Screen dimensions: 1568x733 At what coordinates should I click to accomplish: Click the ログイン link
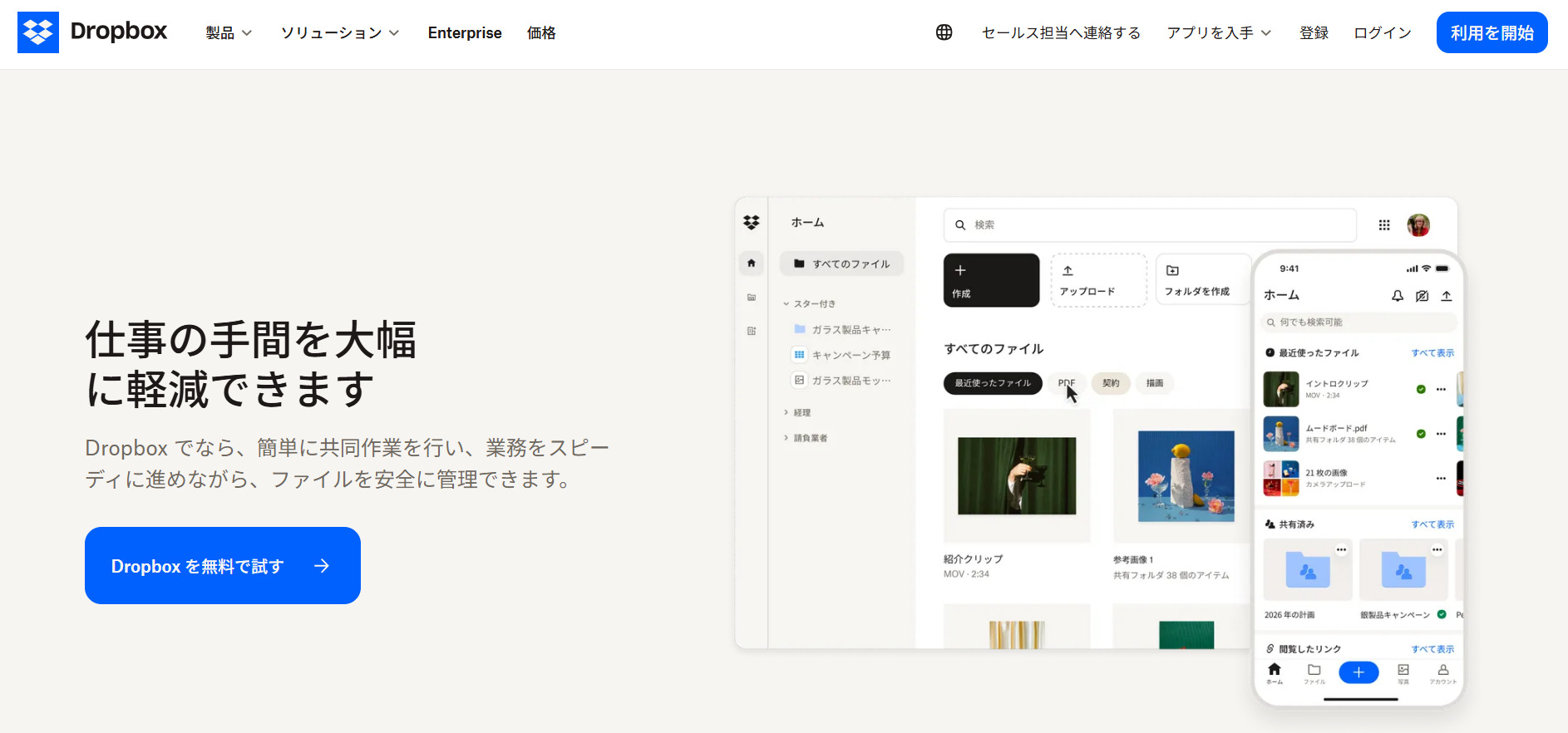coord(1383,33)
